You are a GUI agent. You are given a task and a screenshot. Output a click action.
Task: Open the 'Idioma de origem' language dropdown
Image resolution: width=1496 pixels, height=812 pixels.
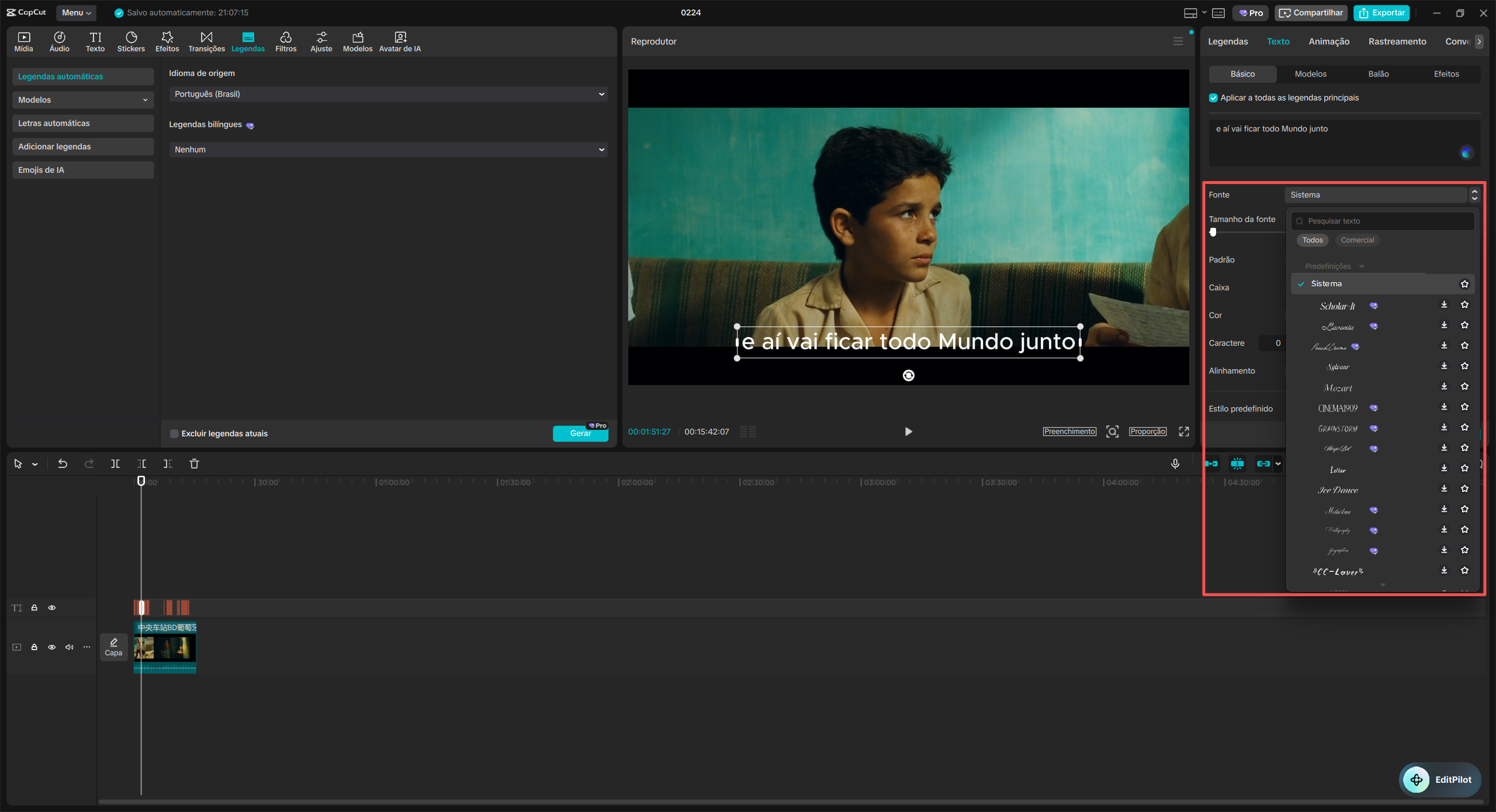tap(387, 93)
